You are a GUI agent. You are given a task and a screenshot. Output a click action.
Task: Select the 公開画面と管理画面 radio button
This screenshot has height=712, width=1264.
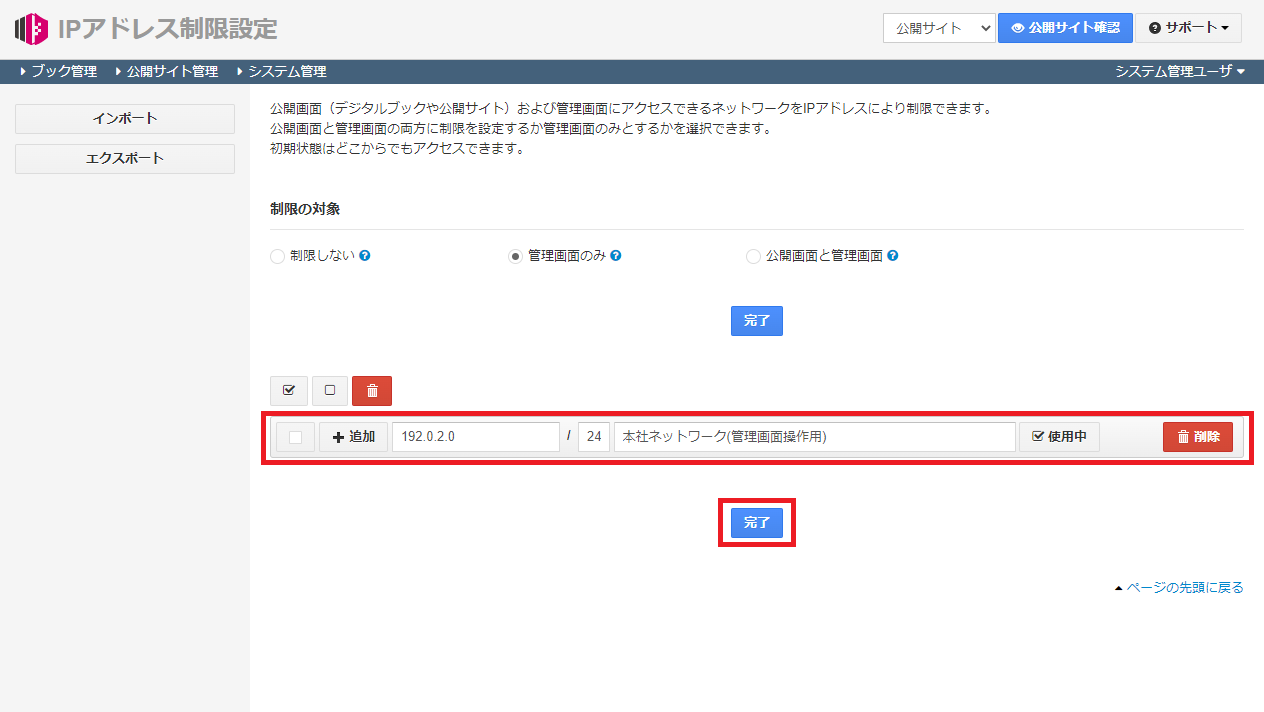753,256
